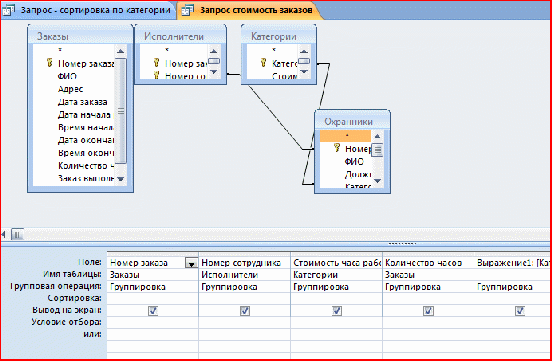The width and height of the screenshot is (553, 362).
Task: Uncheck the show box in the «Номер заказа» column
Action: click(153, 310)
